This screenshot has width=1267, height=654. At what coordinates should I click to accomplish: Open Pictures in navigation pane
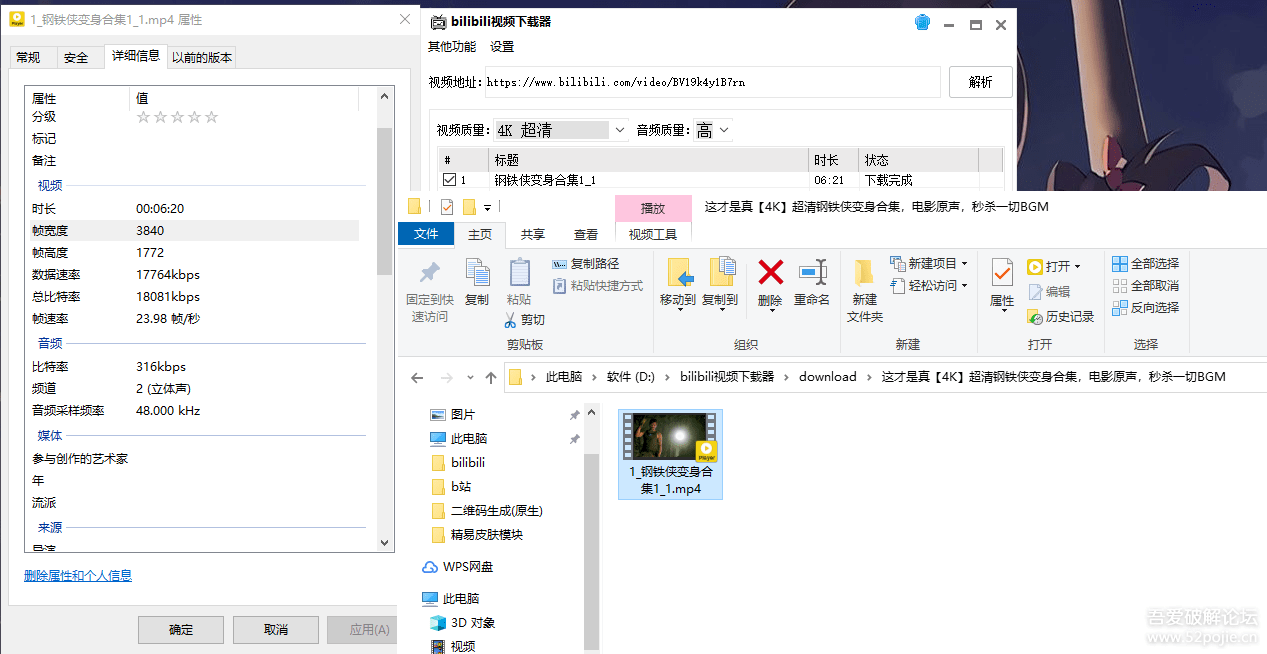453,415
